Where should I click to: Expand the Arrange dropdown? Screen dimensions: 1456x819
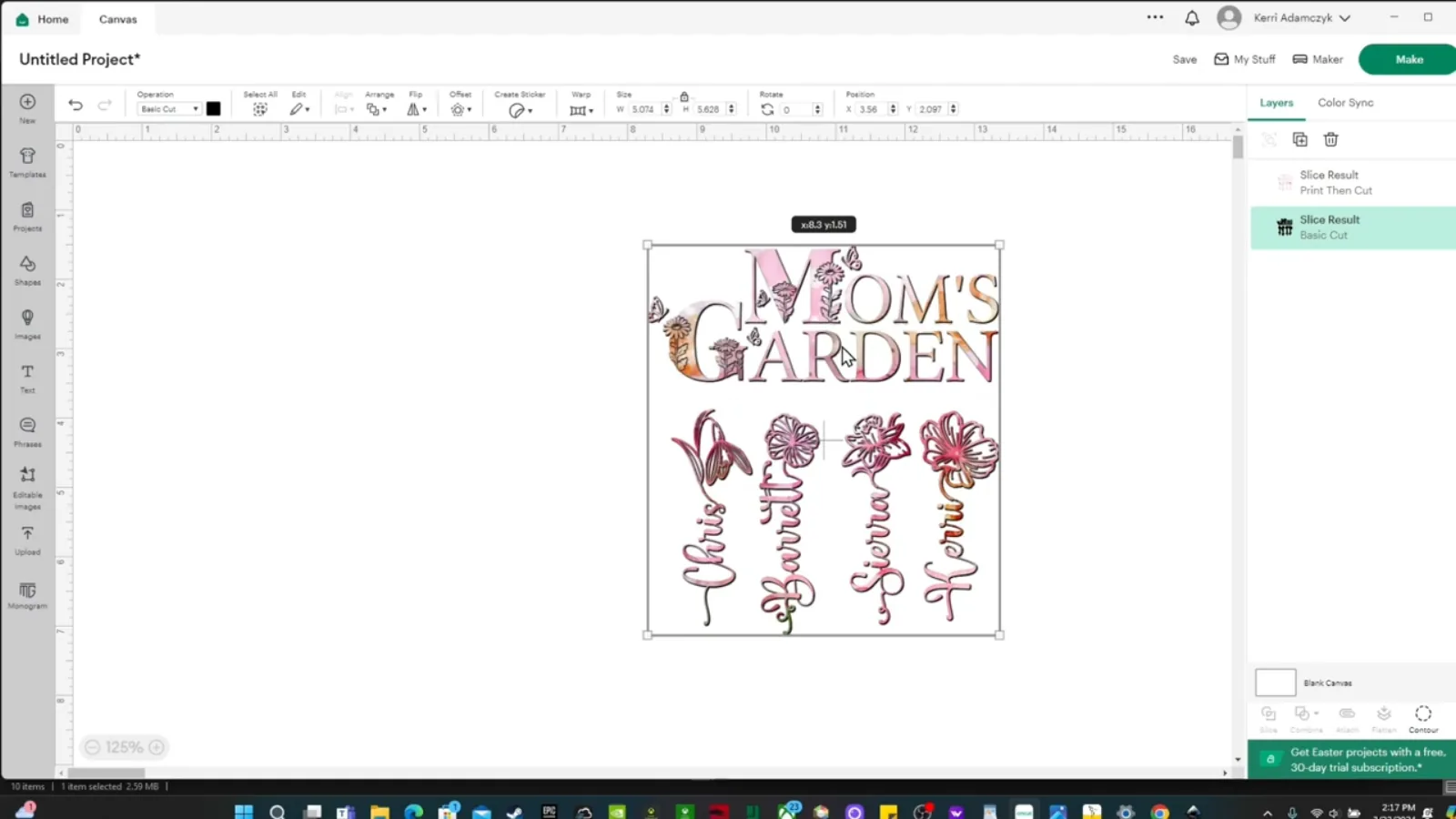pos(377,109)
